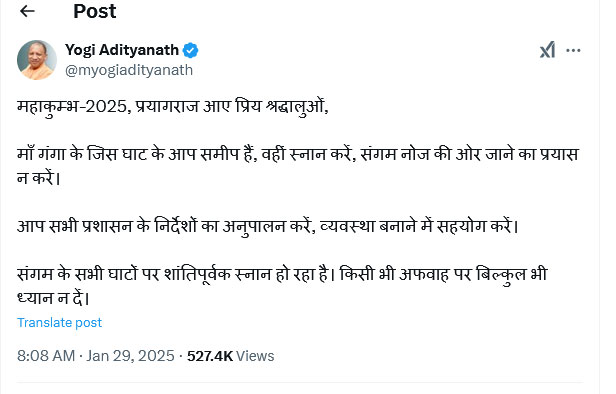Click the paragraph beginning आप सभी प्रशासन
The width and height of the screenshot is (616, 394).
pos(268,226)
